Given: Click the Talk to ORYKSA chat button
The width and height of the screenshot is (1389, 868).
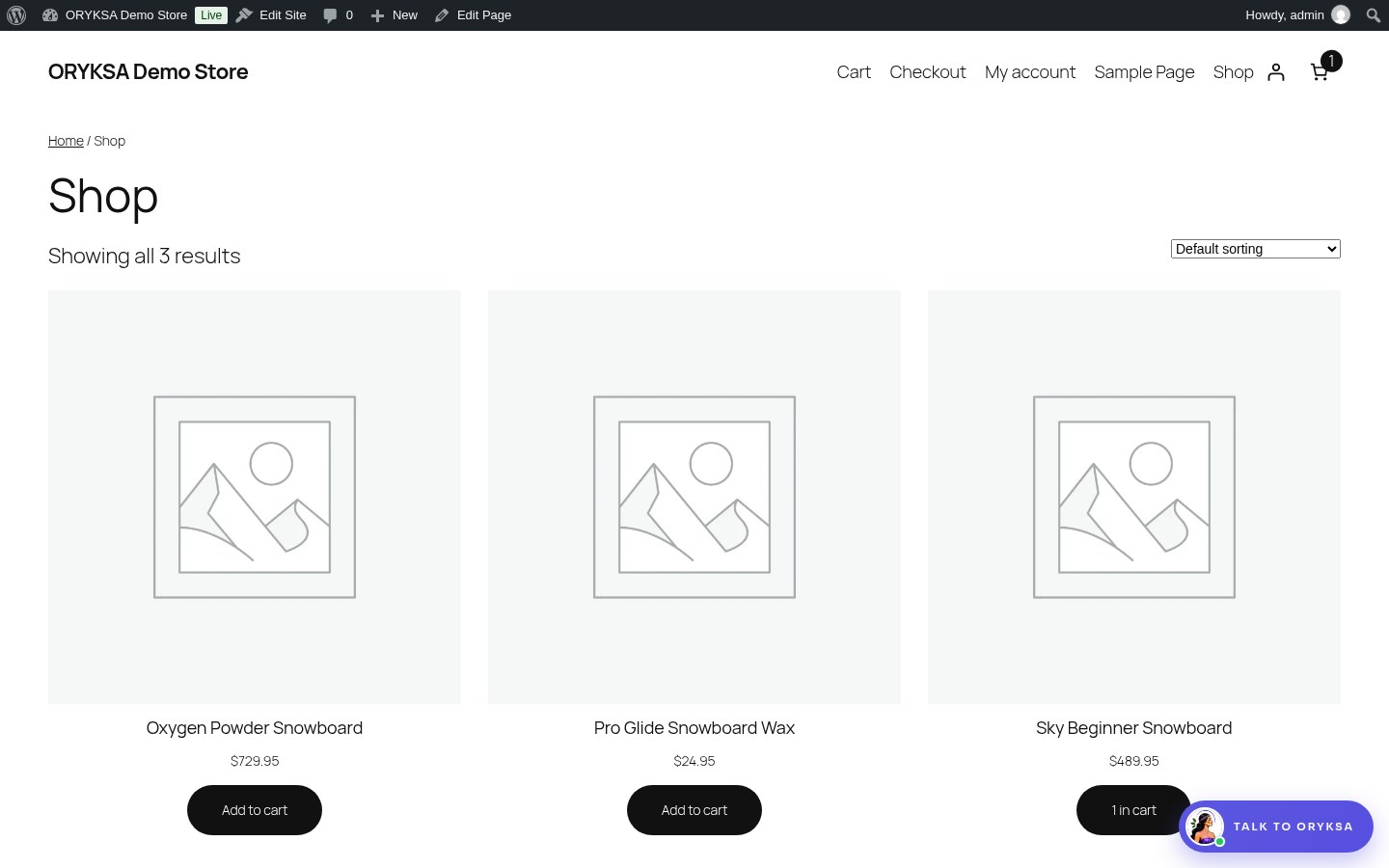Looking at the screenshot, I should (x=1276, y=827).
